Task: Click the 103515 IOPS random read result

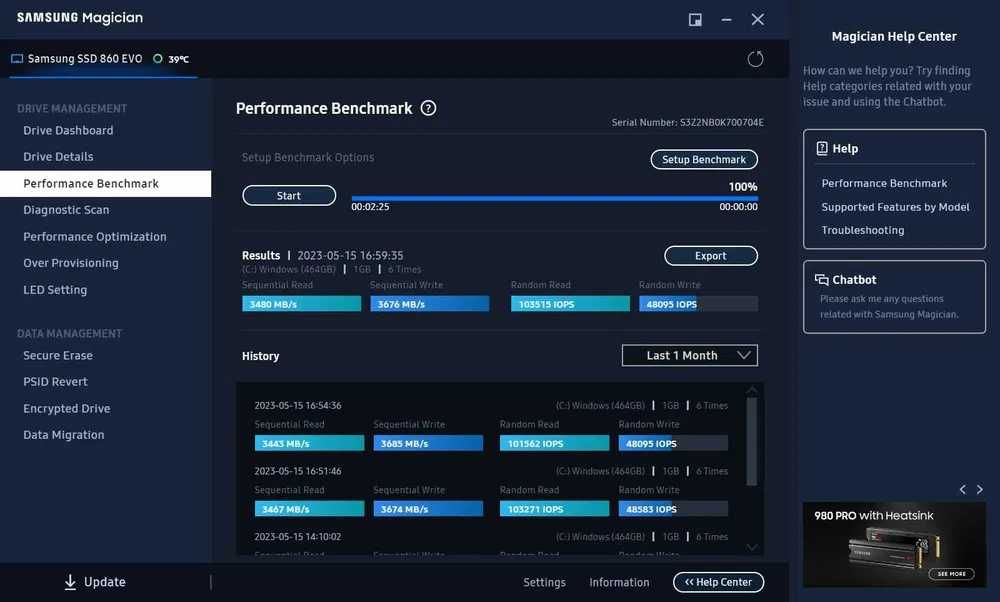Action: [x=570, y=304]
